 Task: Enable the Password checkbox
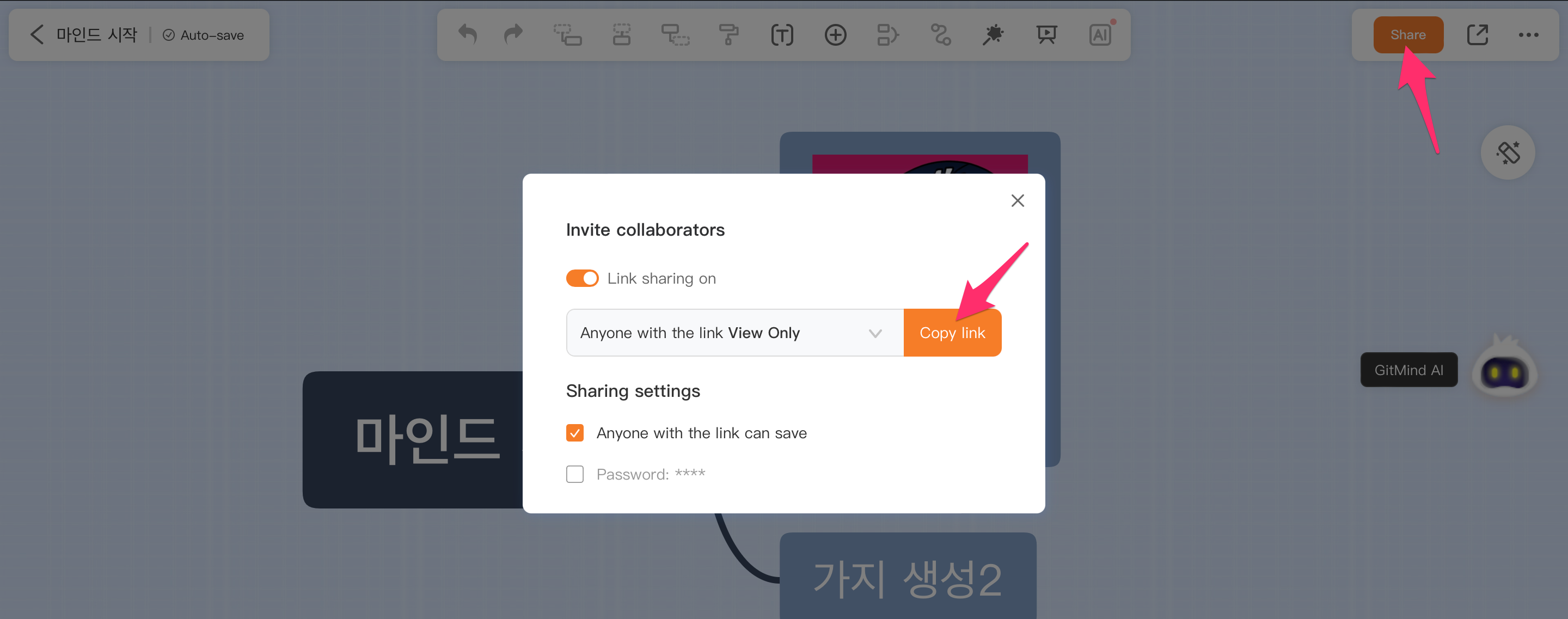(574, 474)
